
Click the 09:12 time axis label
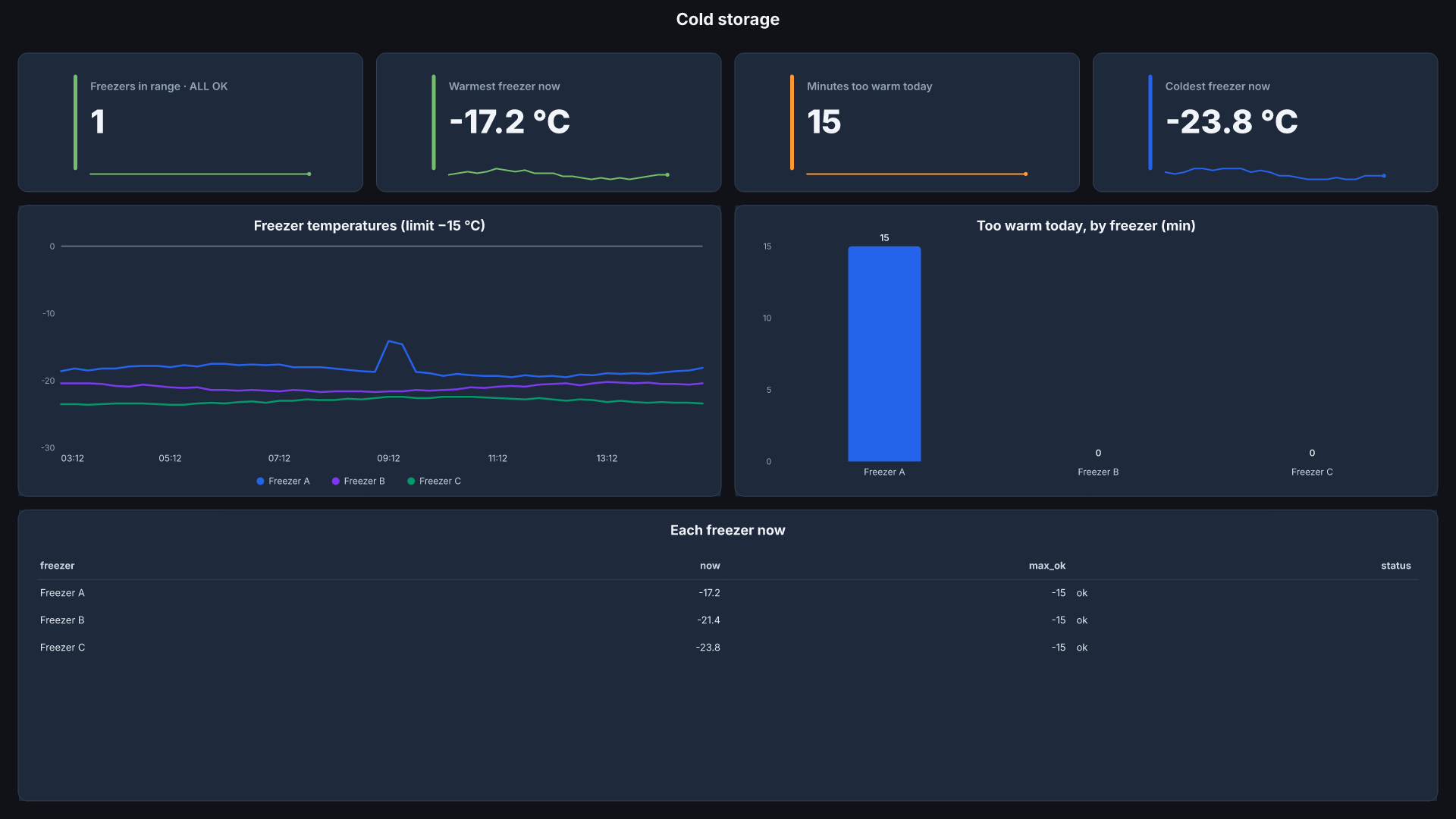(x=388, y=458)
